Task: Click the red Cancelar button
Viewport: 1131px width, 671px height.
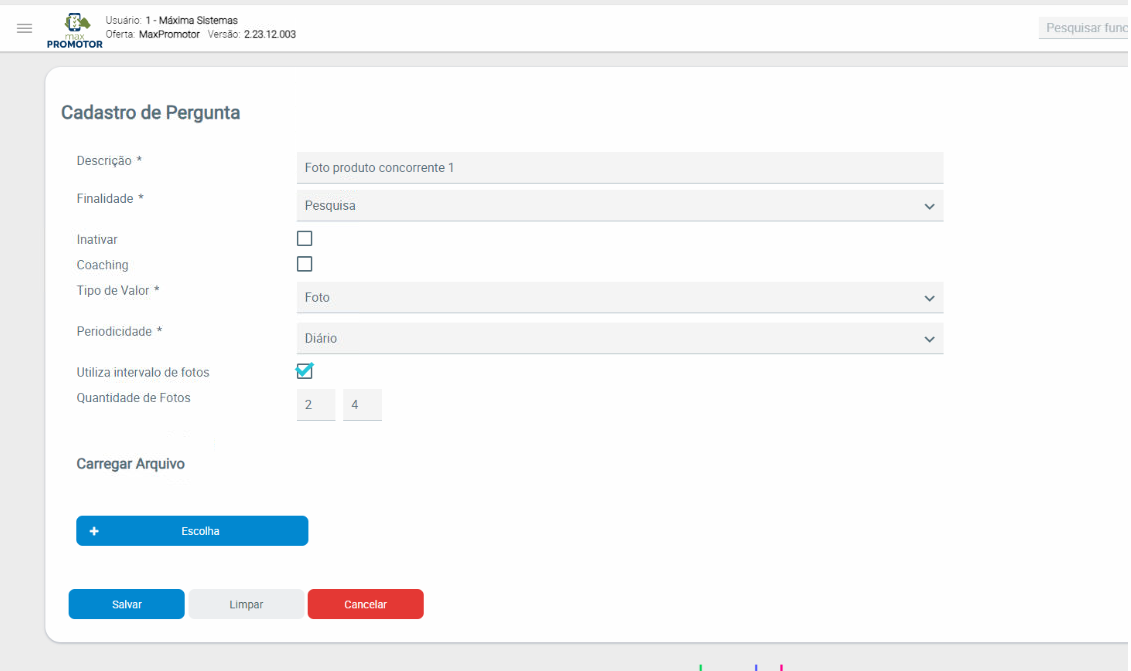Action: (366, 604)
